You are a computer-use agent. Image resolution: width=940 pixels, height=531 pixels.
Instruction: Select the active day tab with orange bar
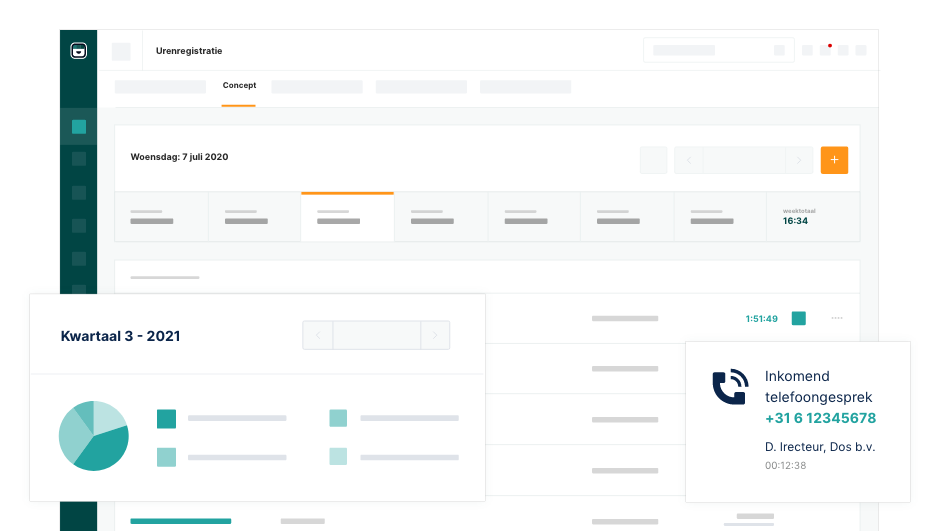(347, 217)
